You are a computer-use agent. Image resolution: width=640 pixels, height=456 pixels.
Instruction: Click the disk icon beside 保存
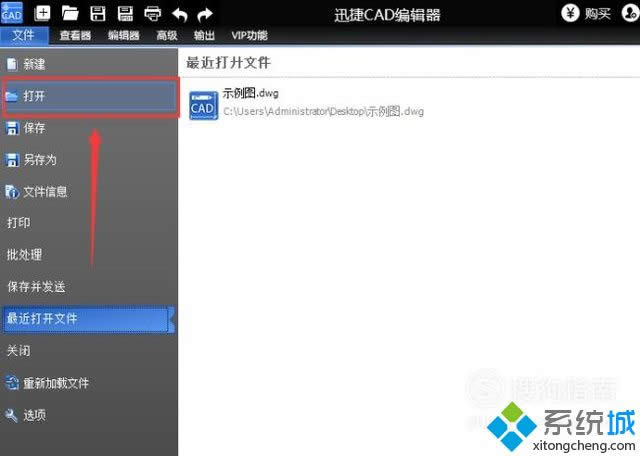[x=12, y=128]
